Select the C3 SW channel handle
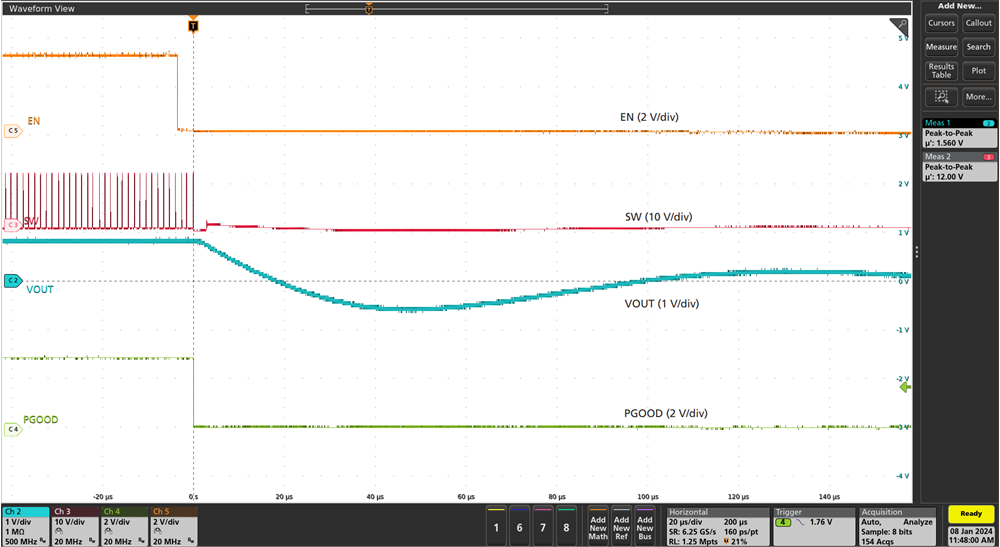 pos(13,226)
